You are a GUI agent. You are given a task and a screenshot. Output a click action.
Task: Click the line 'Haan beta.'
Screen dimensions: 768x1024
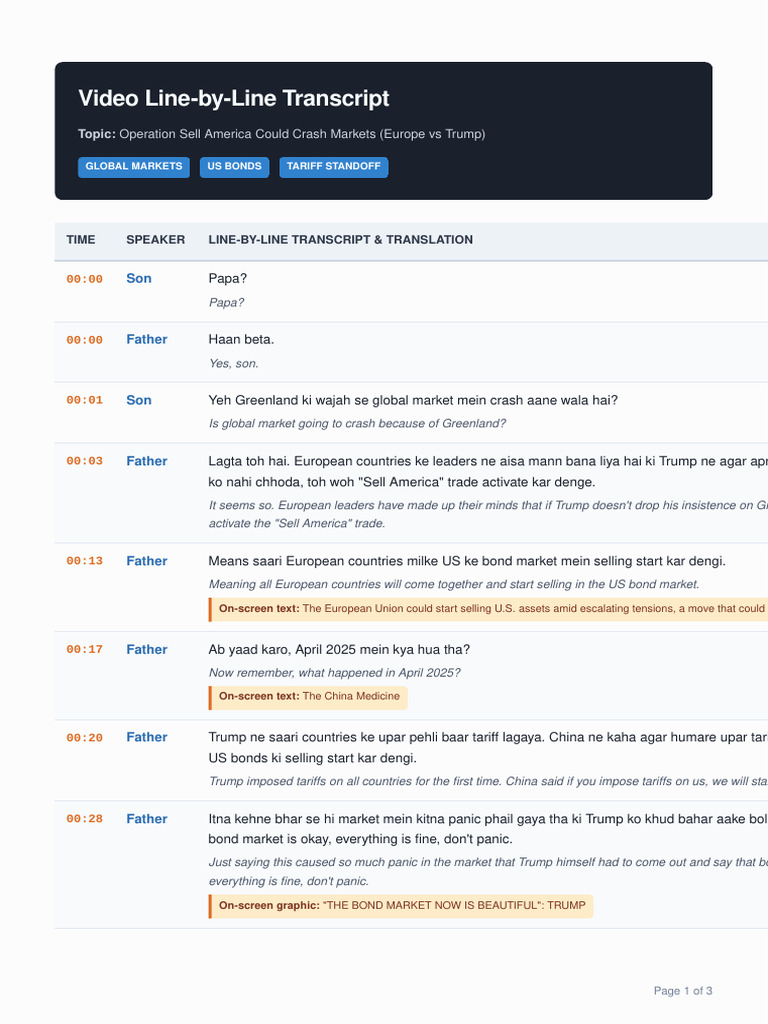[x=242, y=339]
